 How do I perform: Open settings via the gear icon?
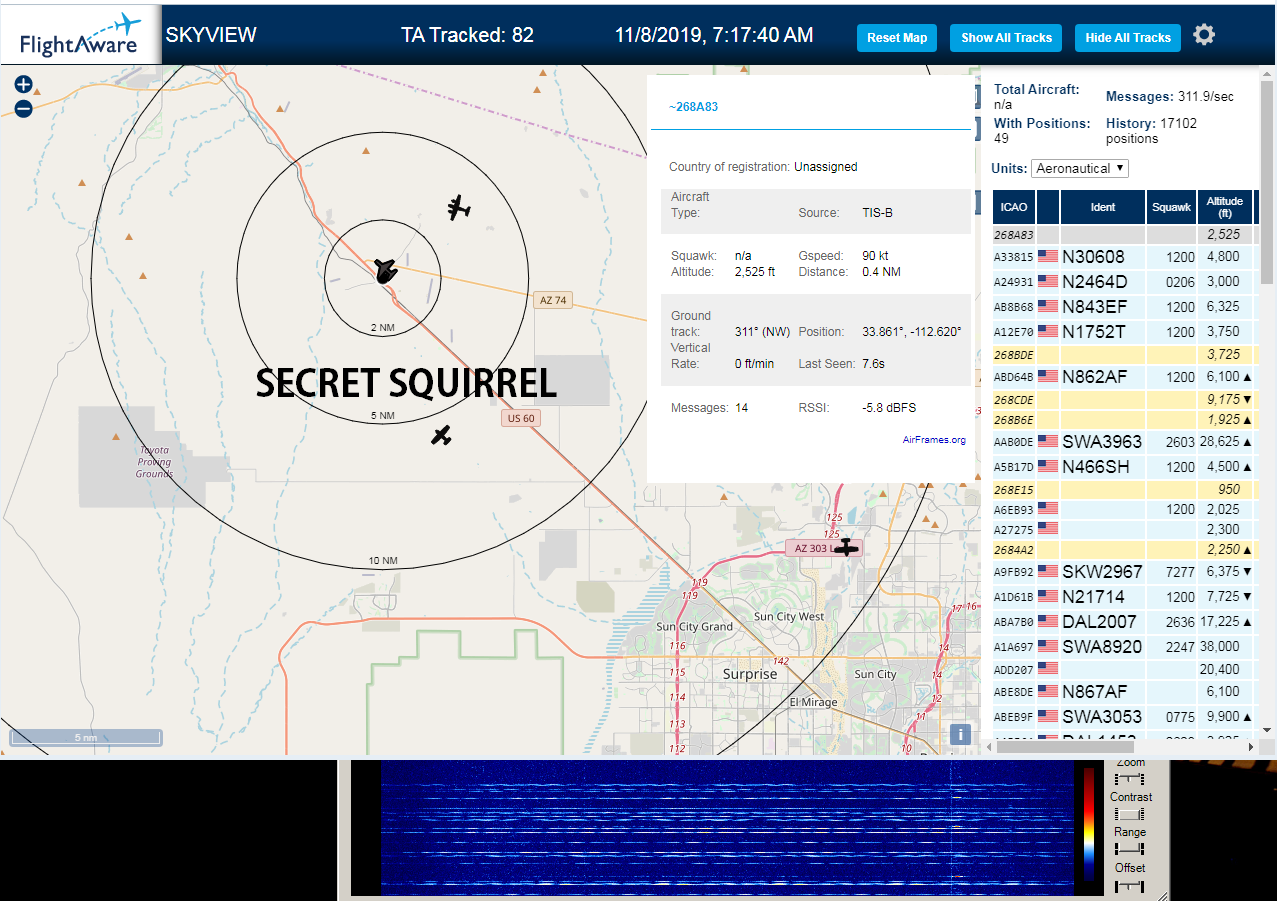(x=1204, y=35)
